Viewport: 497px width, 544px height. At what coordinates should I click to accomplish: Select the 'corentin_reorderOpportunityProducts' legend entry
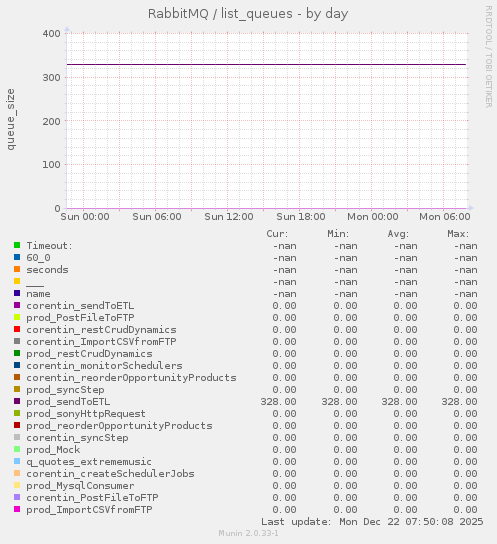[131, 377]
